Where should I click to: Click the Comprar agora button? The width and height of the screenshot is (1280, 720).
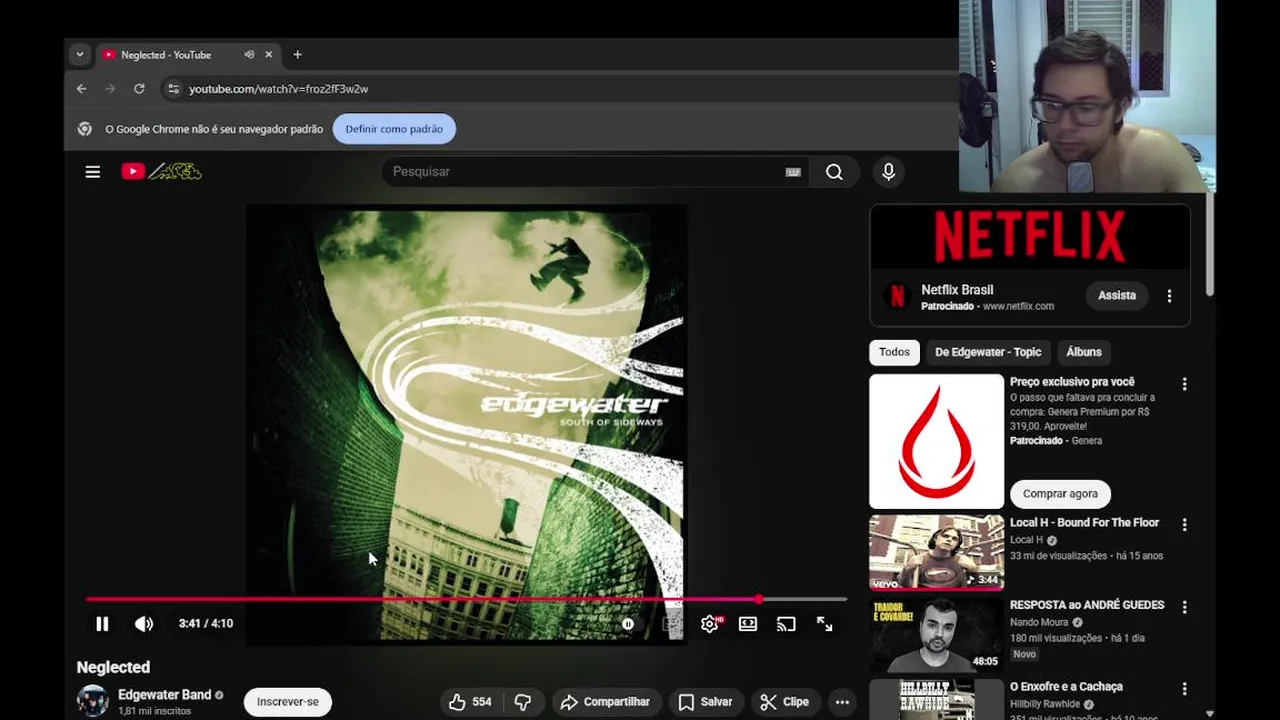[x=1060, y=494]
